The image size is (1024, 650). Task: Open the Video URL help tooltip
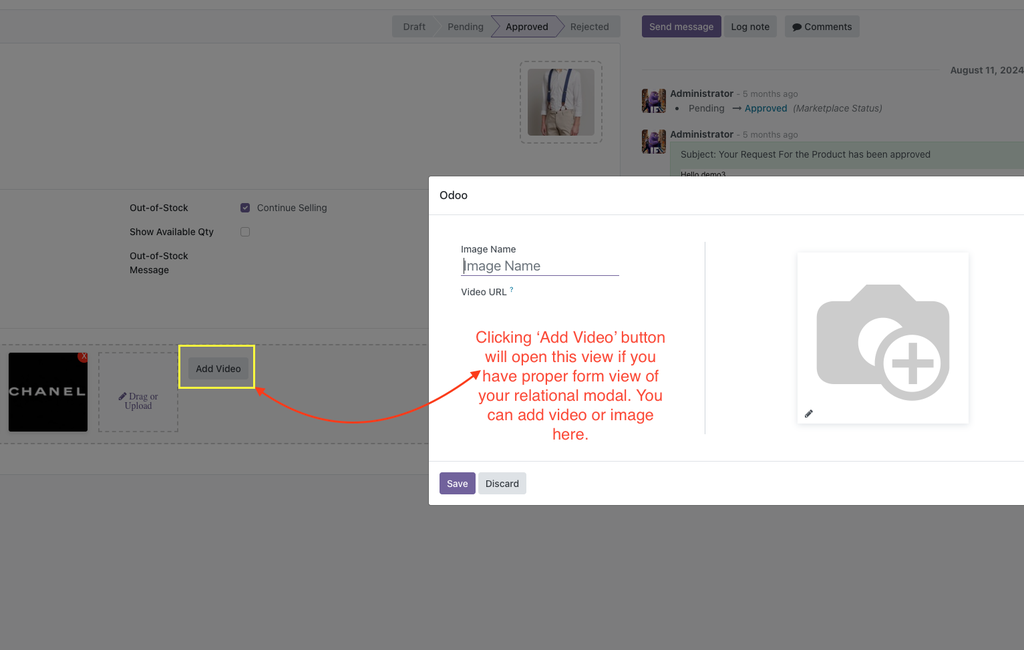pyautogui.click(x=511, y=289)
